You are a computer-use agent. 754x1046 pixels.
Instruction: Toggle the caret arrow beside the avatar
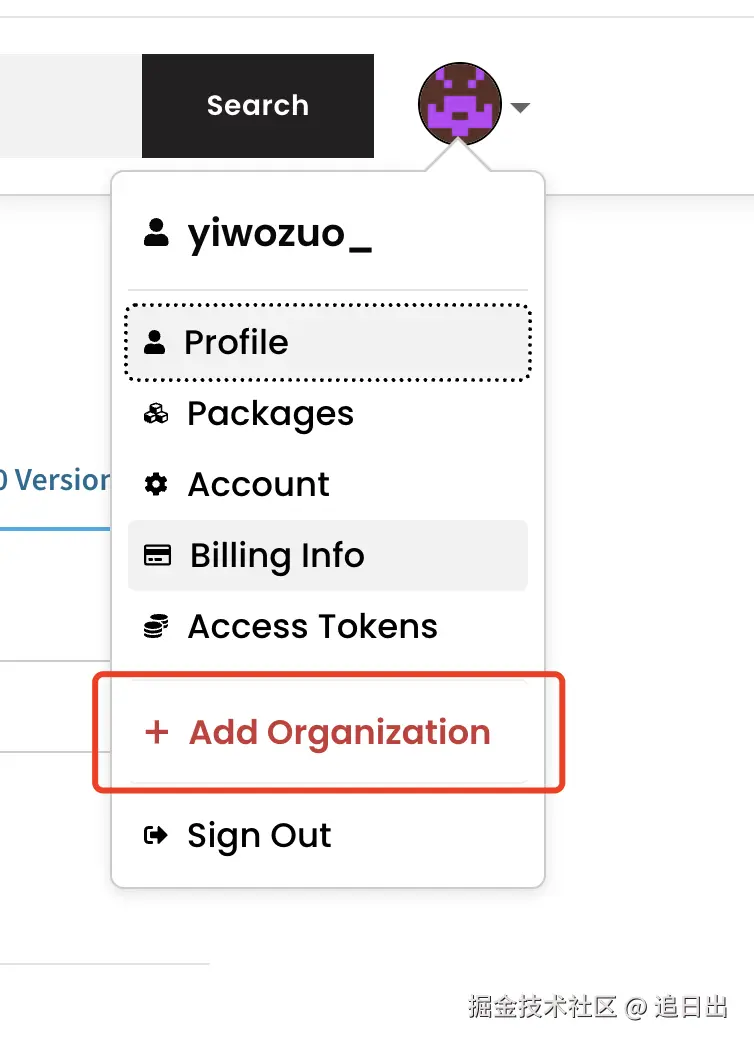(x=519, y=108)
